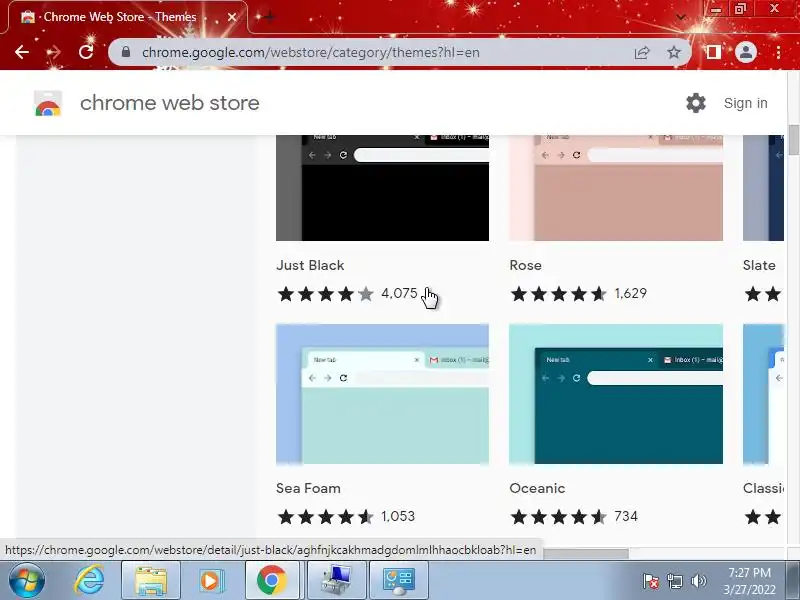Open web store settings gear
The image size is (800, 600).
click(x=695, y=103)
